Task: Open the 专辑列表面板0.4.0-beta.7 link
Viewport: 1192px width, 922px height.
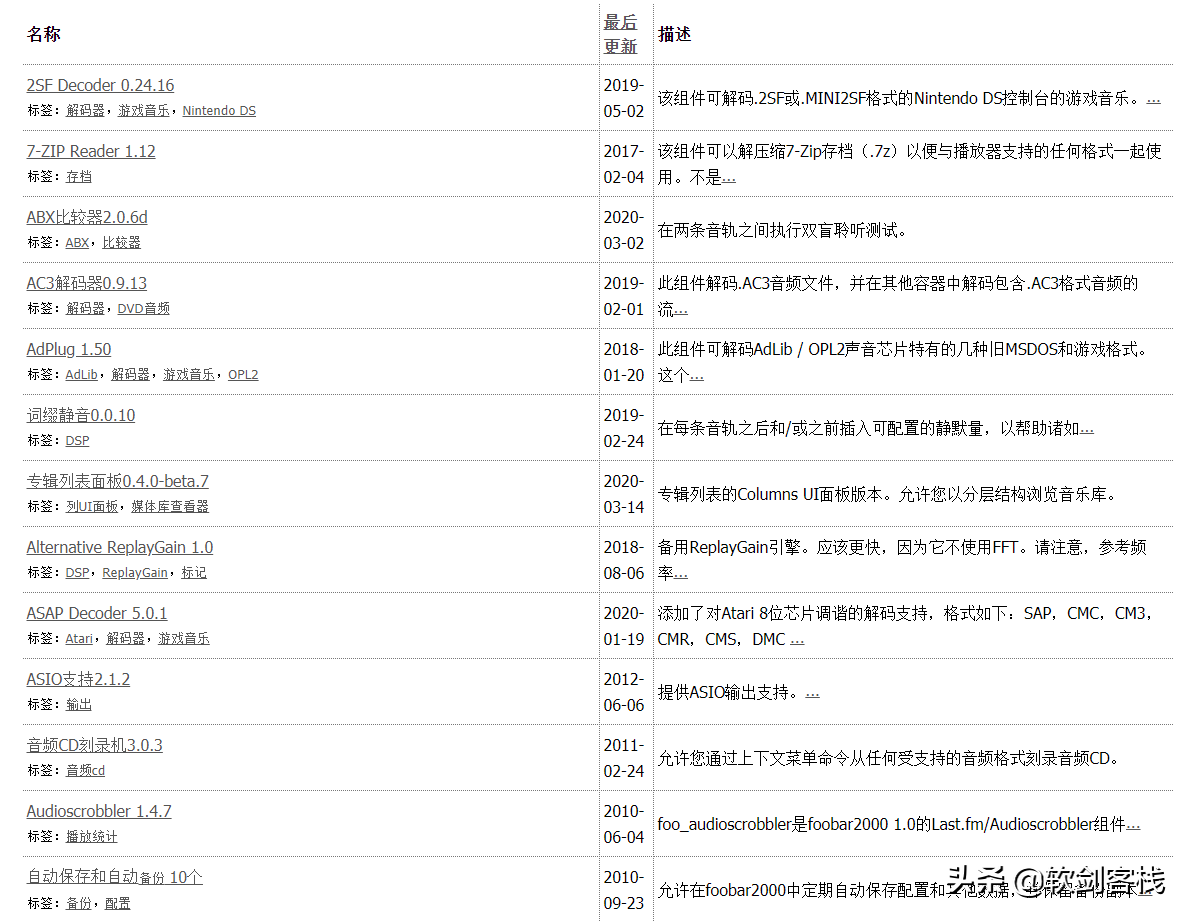Action: (118, 481)
